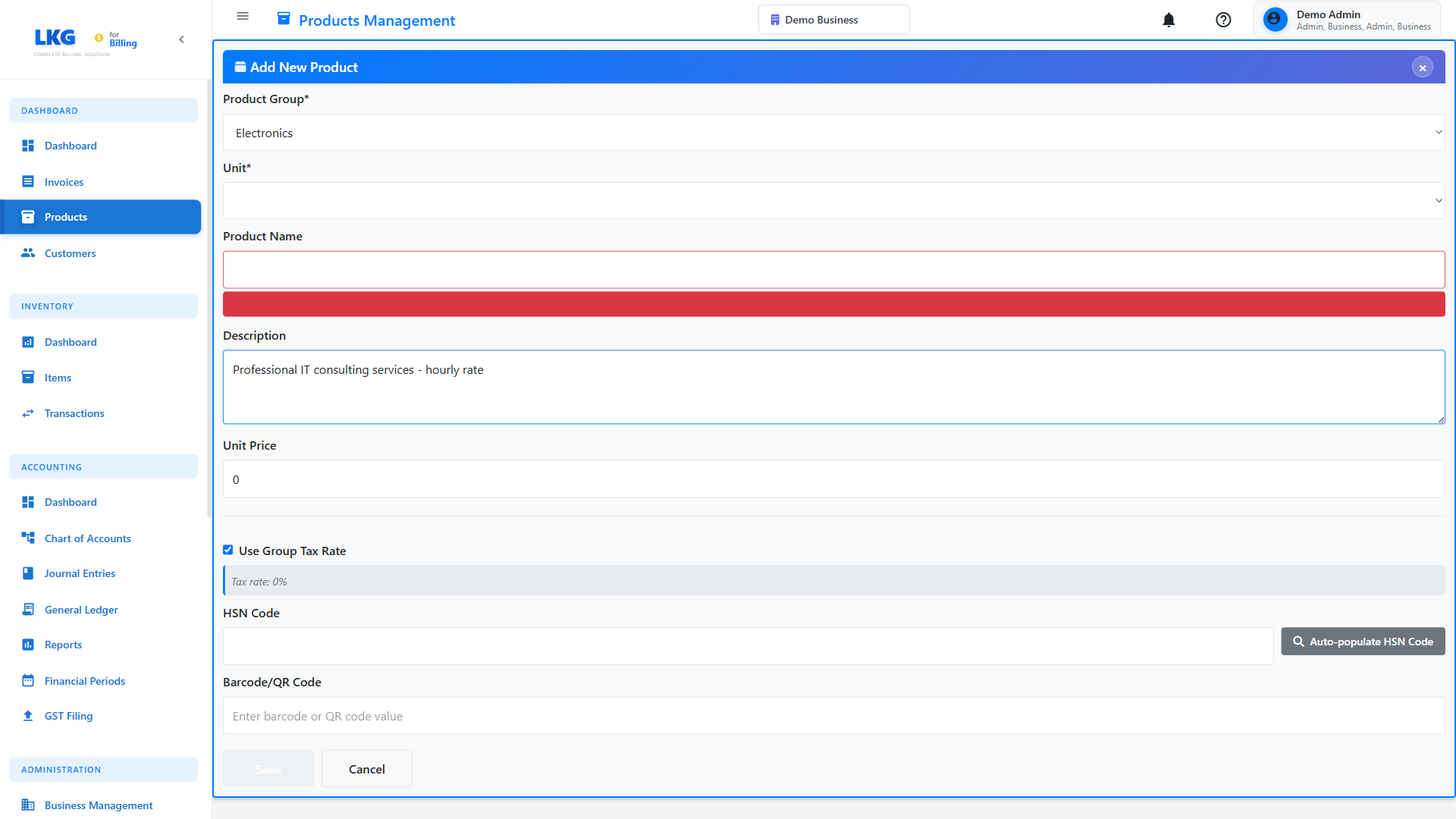The image size is (1456, 819).
Task: Collapse sidebar with the chevron arrow
Action: pos(181,39)
